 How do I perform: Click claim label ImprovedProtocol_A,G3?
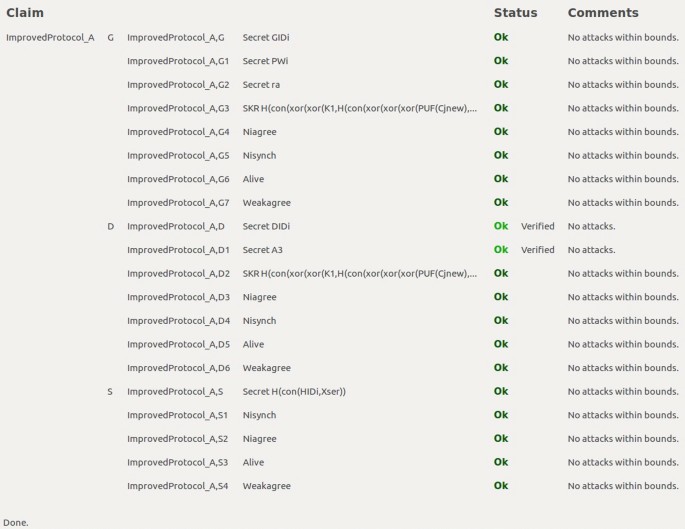(x=178, y=108)
